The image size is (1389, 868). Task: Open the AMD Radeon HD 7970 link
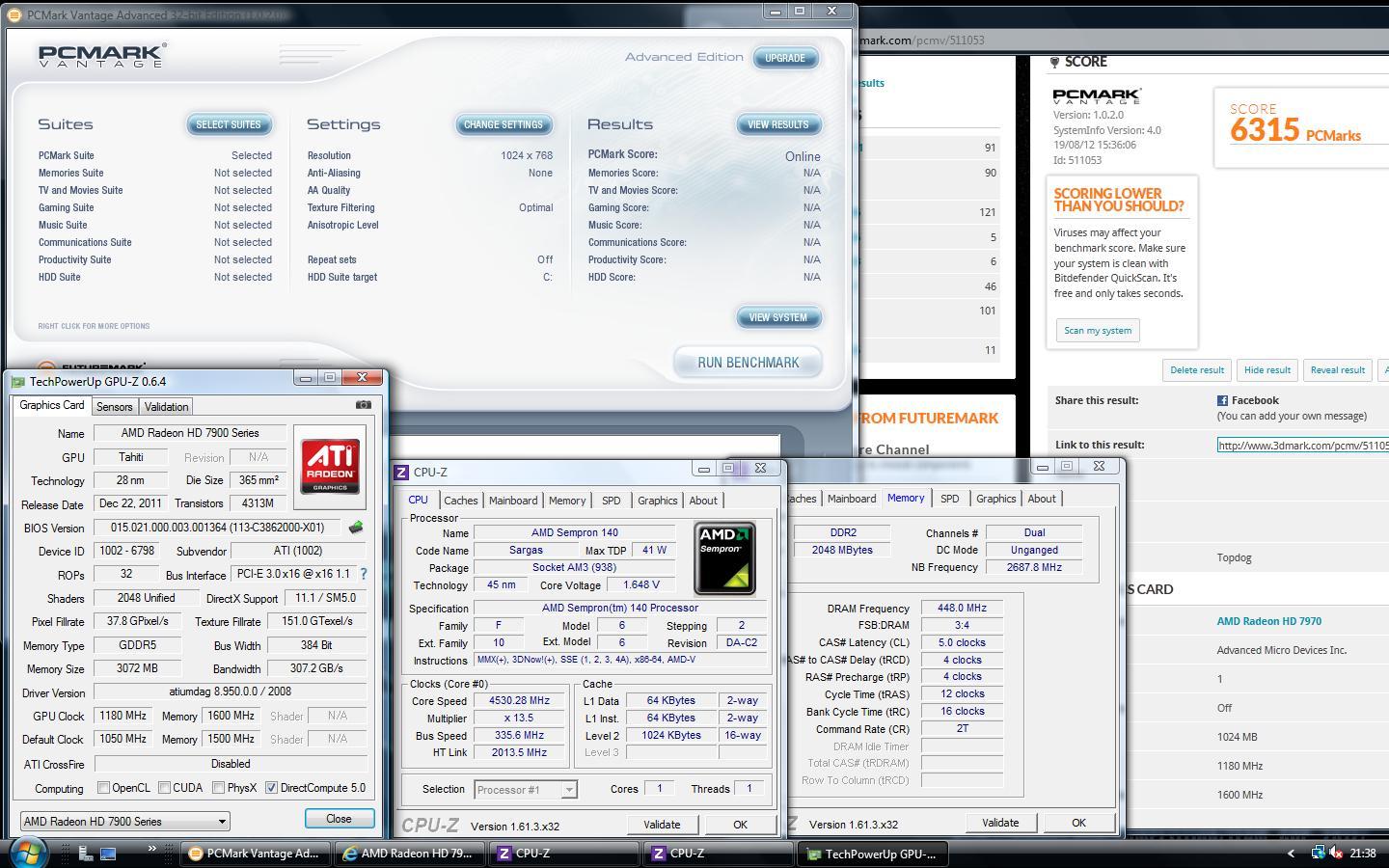[1268, 621]
